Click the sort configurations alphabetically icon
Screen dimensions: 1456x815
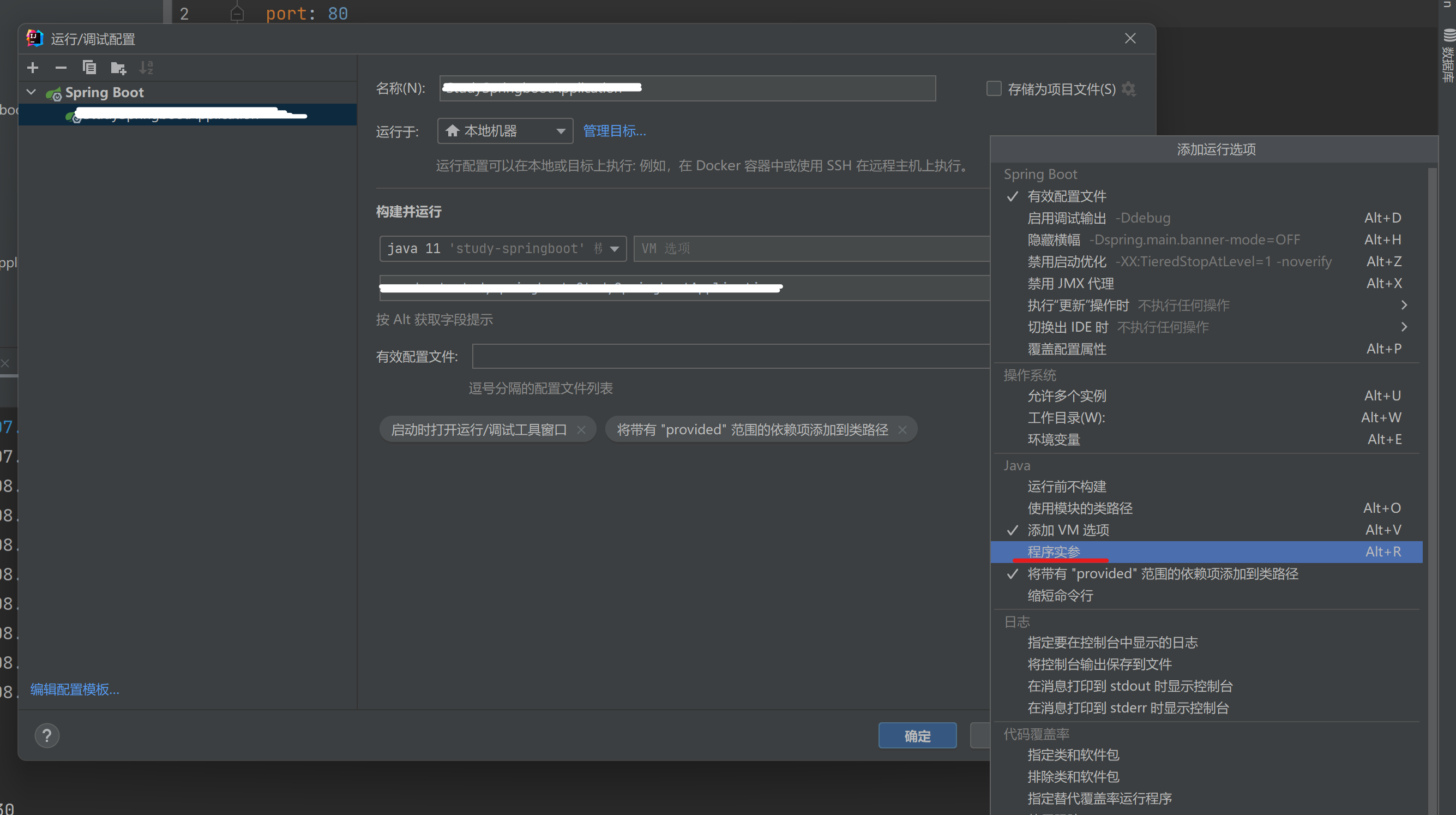tap(146, 68)
